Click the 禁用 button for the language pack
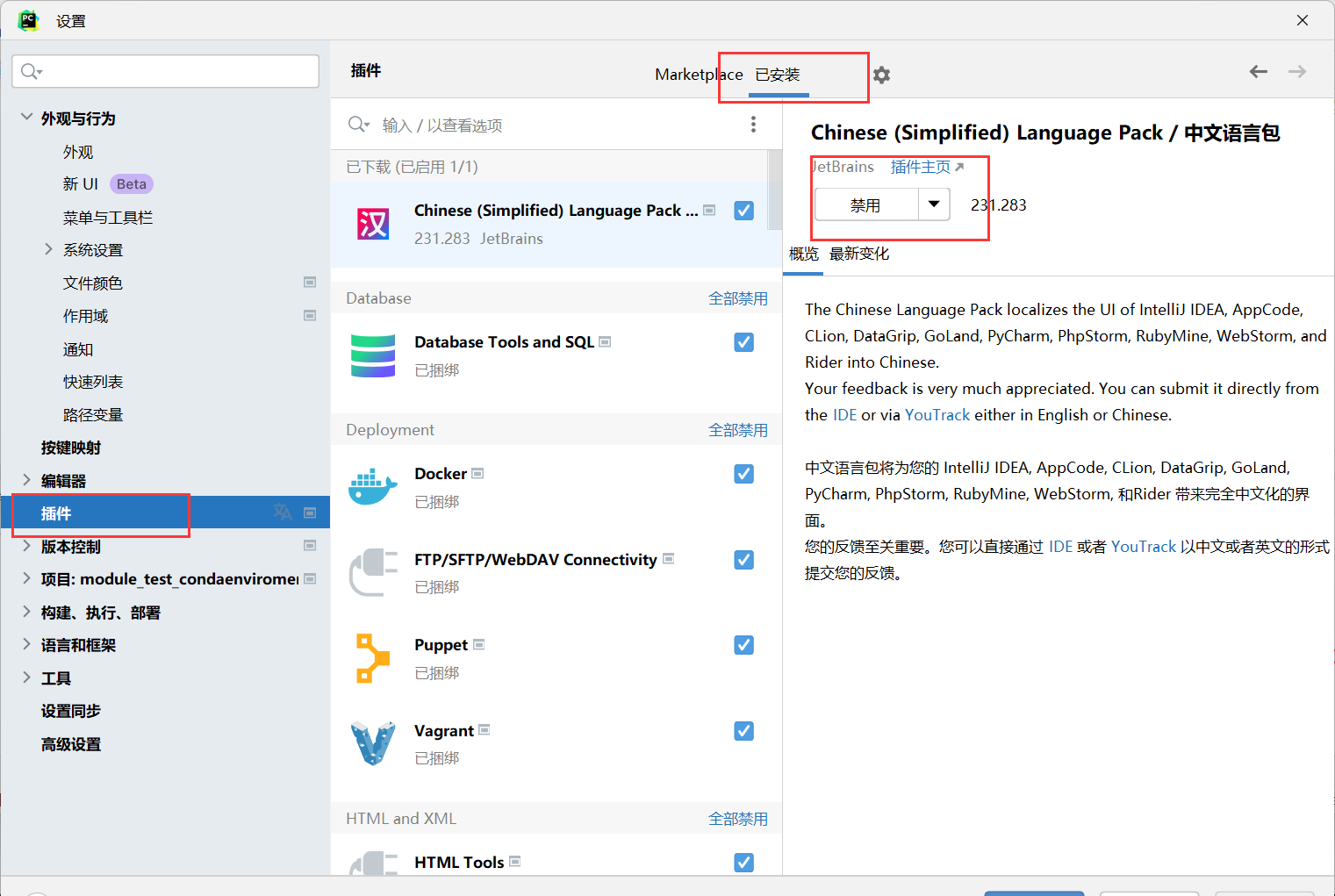Image resolution: width=1335 pixels, height=896 pixels. pyautogui.click(x=866, y=204)
